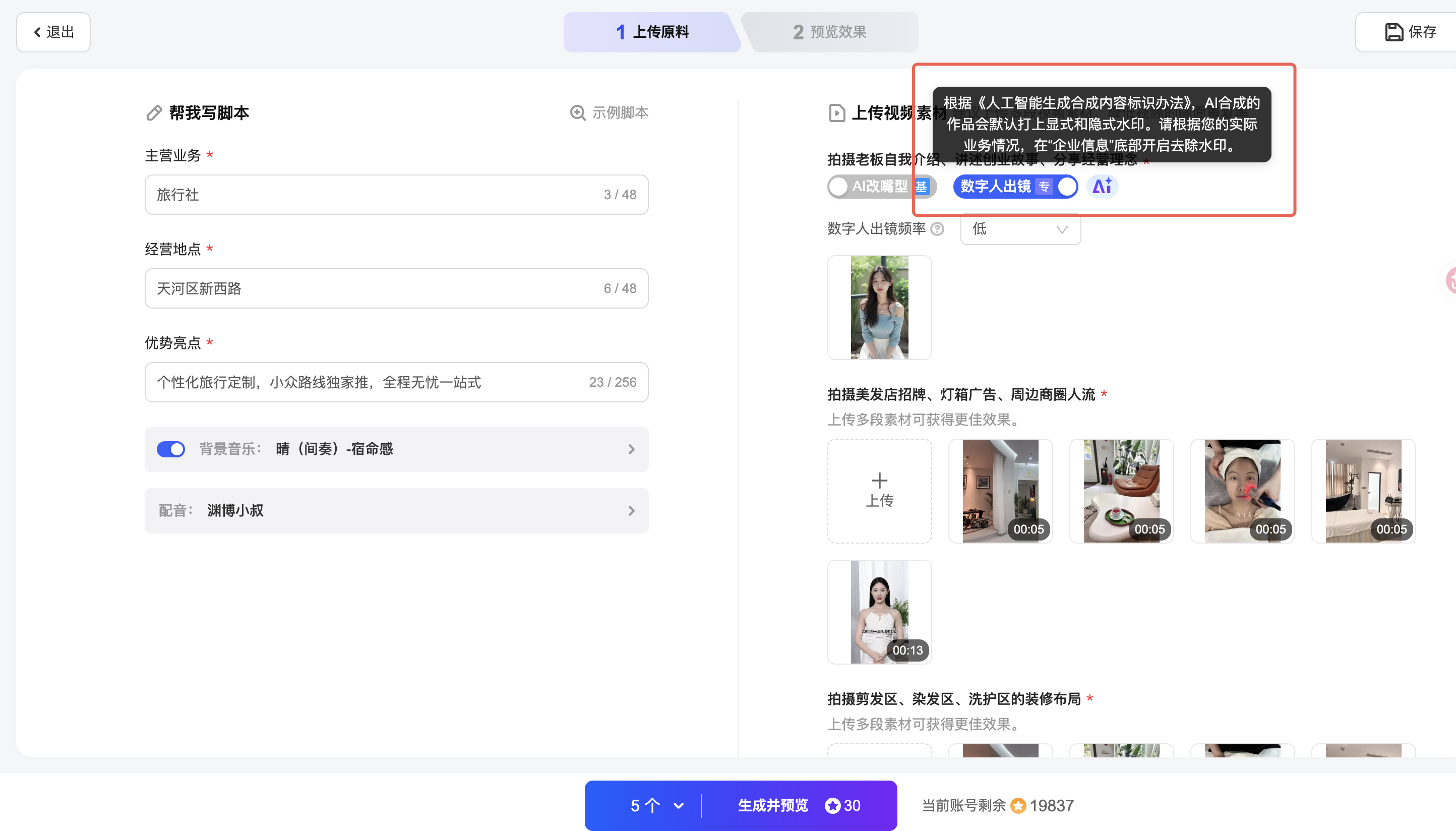Viewport: 1456px width, 831px height.
Task: Select the 上传原料 step tab
Action: (x=652, y=32)
